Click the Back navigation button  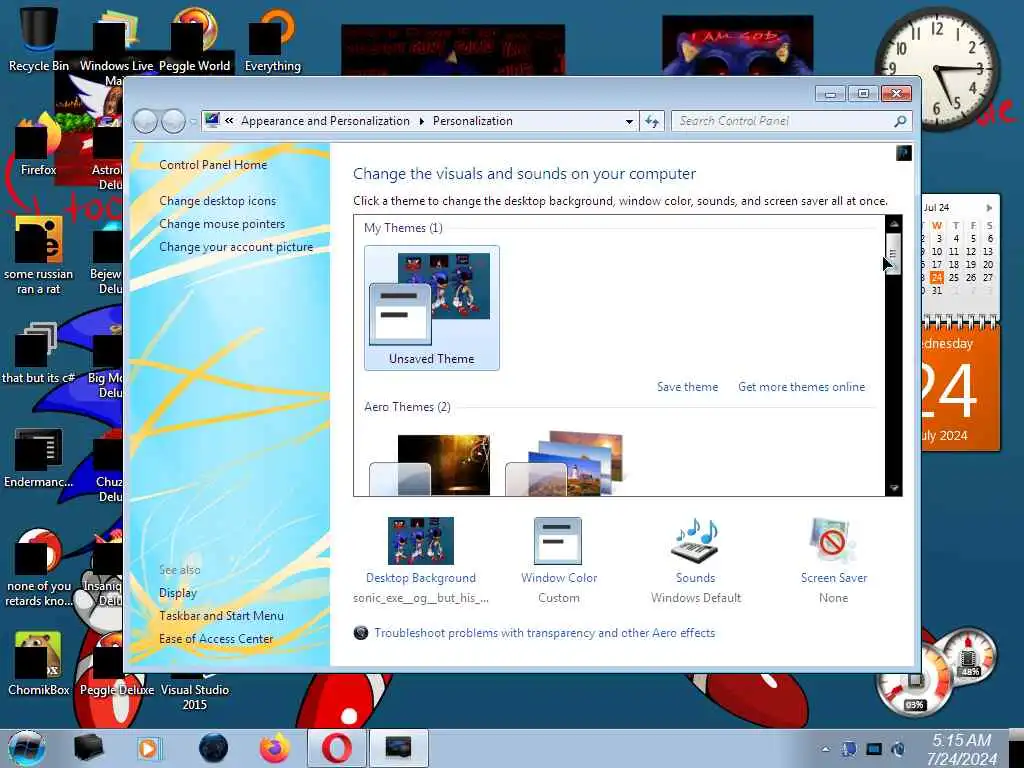click(x=145, y=121)
